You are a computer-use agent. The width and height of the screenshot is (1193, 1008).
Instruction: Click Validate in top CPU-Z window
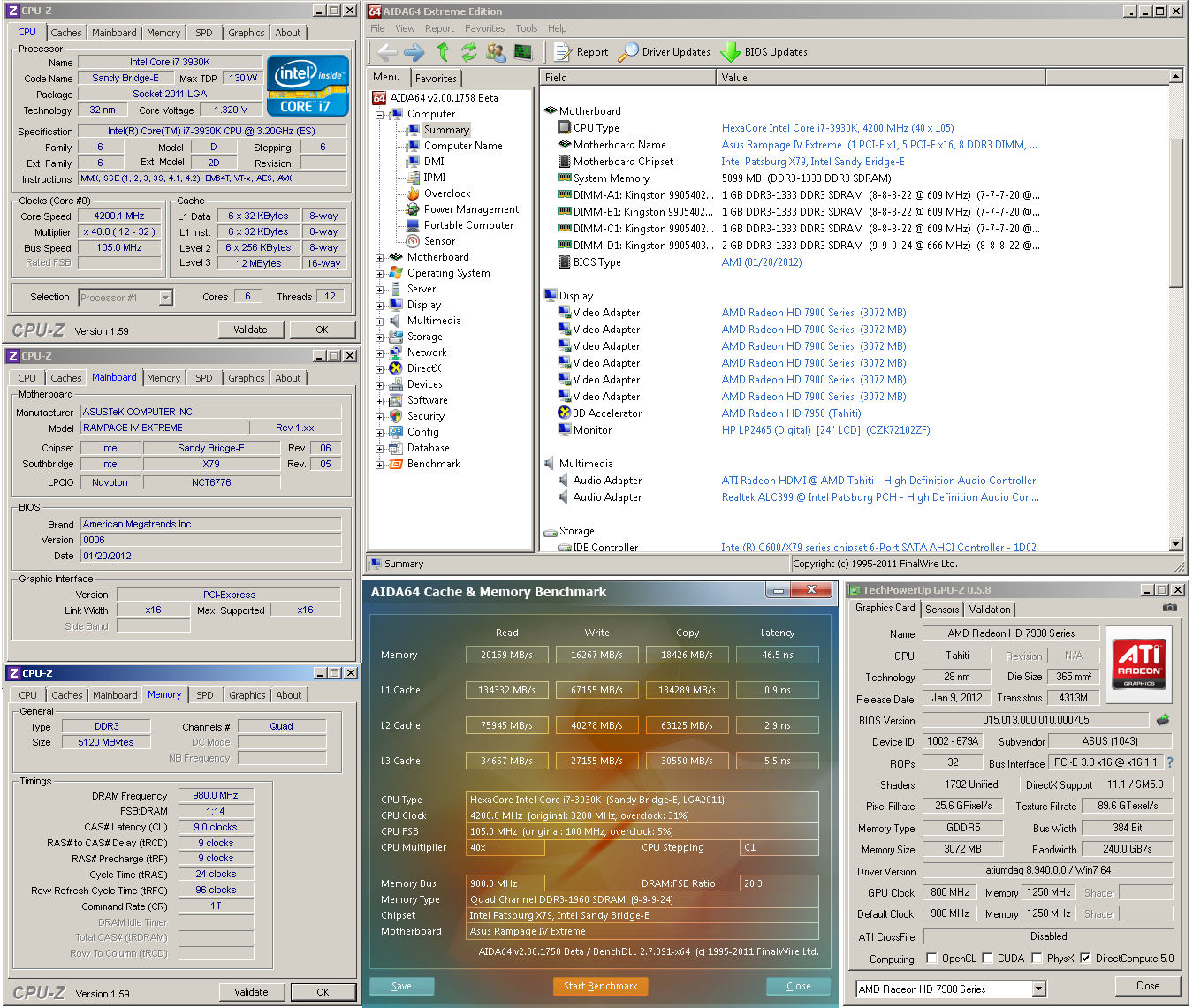coord(250,330)
